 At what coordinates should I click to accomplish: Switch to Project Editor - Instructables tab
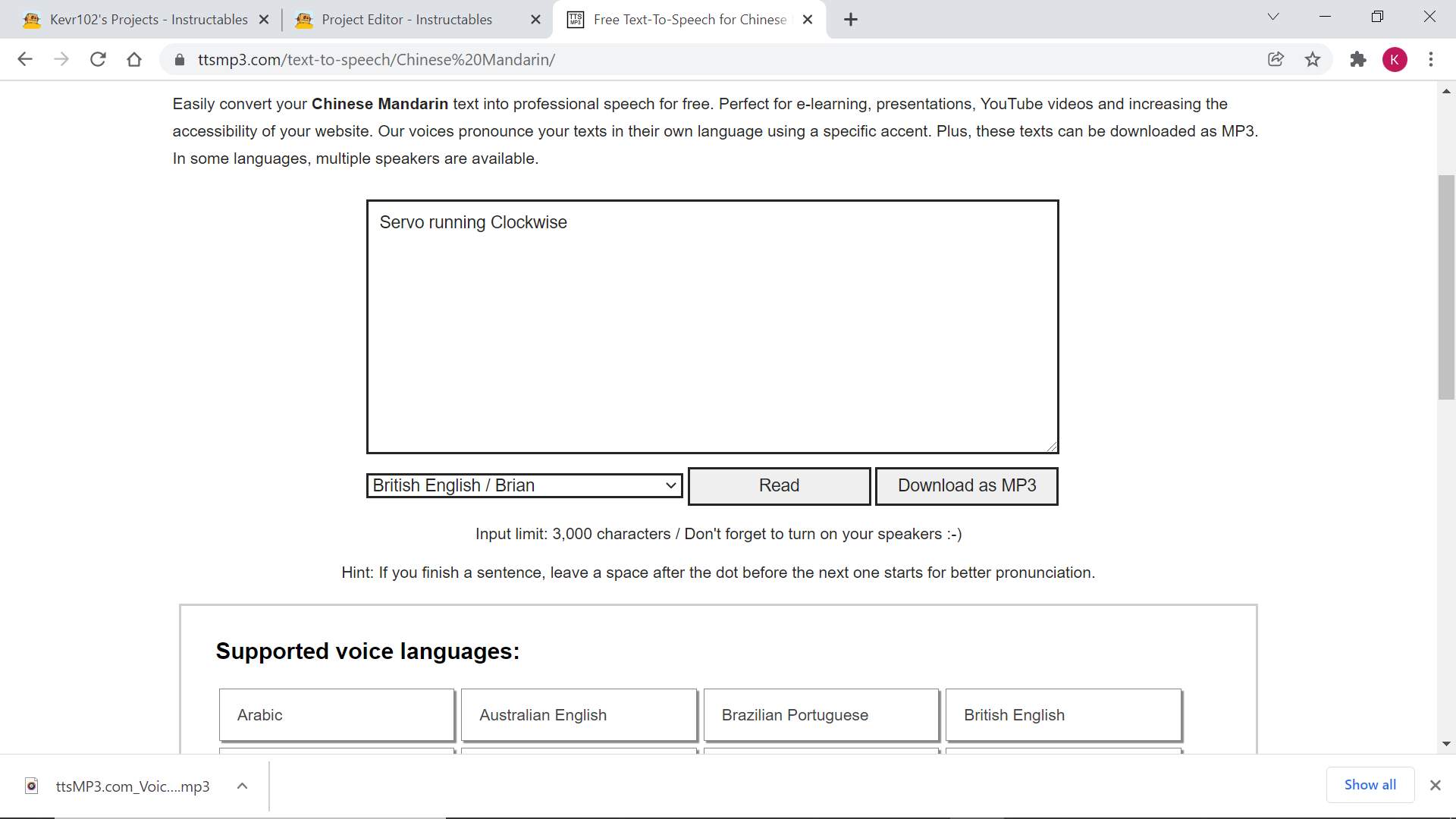pyautogui.click(x=406, y=20)
